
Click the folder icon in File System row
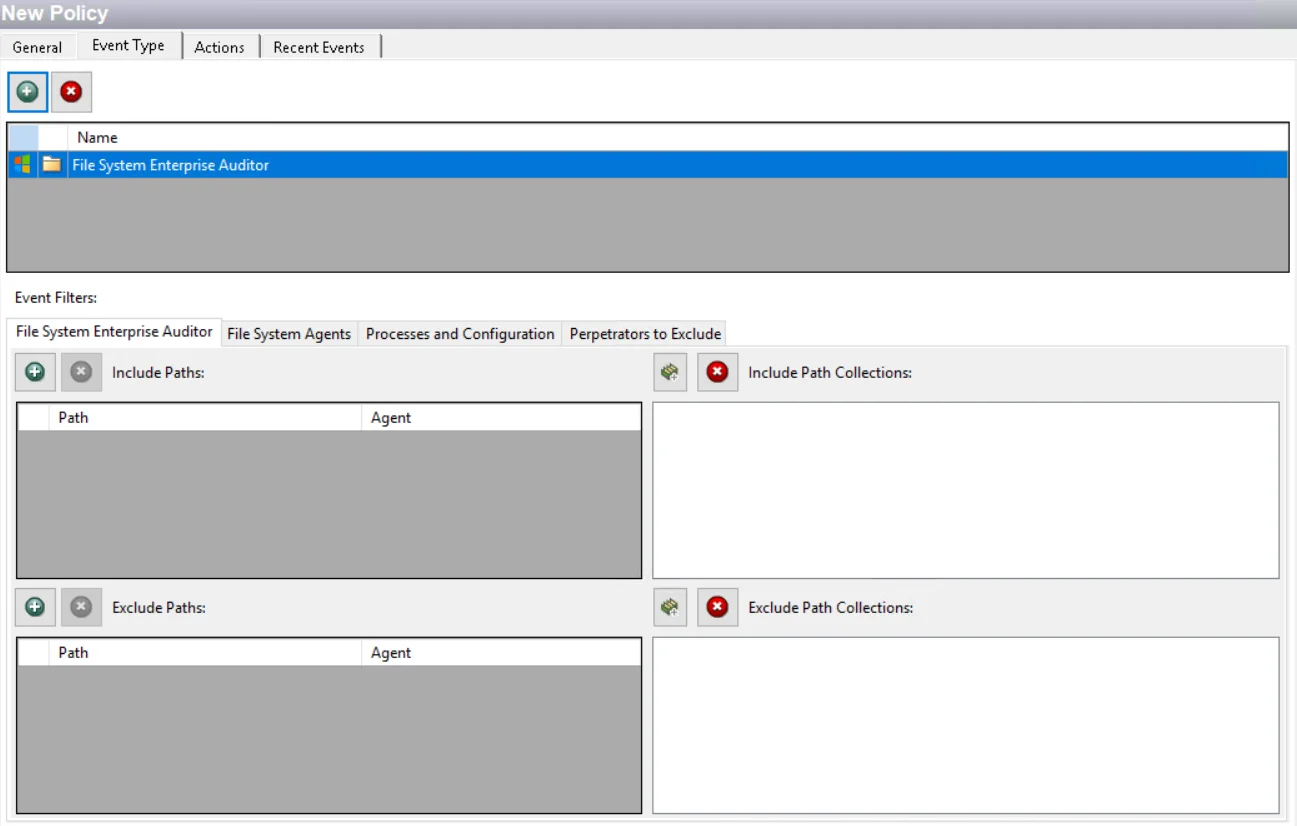click(x=52, y=165)
